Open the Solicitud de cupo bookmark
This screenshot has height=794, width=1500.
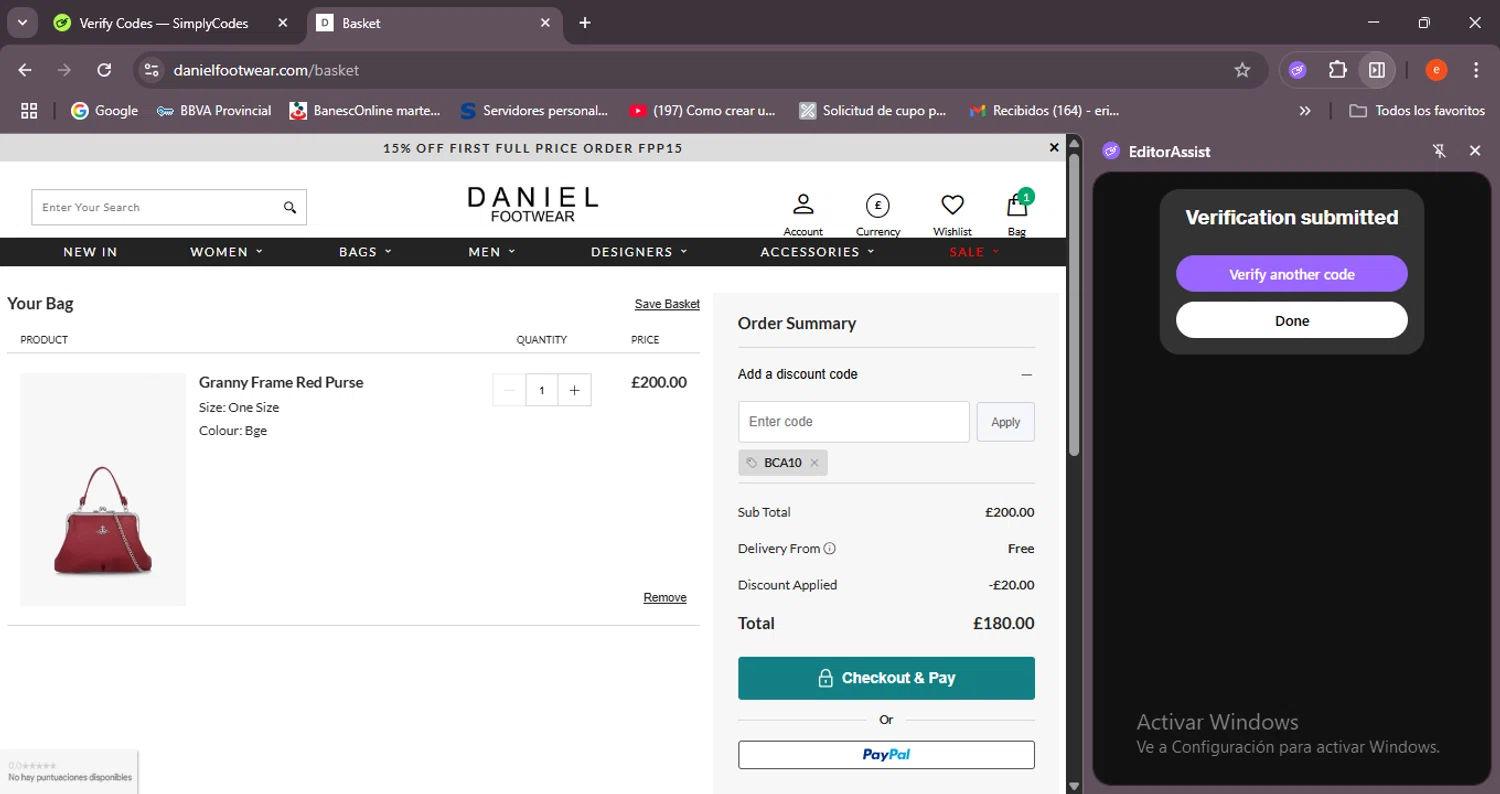[x=873, y=111]
